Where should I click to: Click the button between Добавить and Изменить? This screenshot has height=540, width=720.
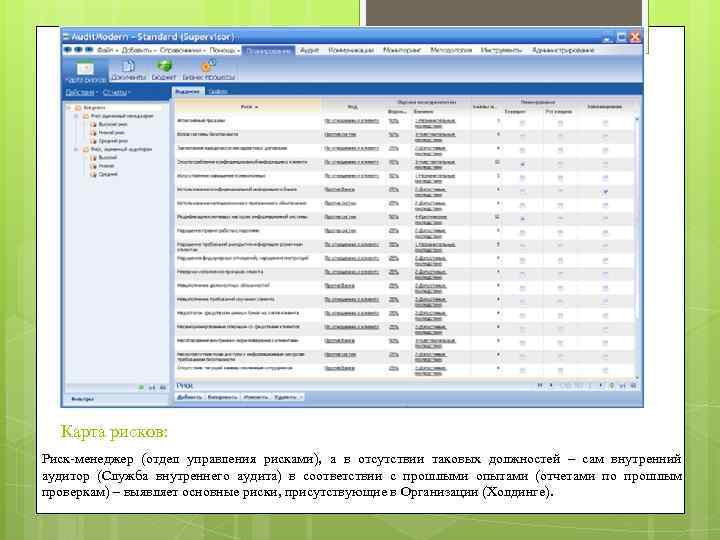click(x=223, y=397)
